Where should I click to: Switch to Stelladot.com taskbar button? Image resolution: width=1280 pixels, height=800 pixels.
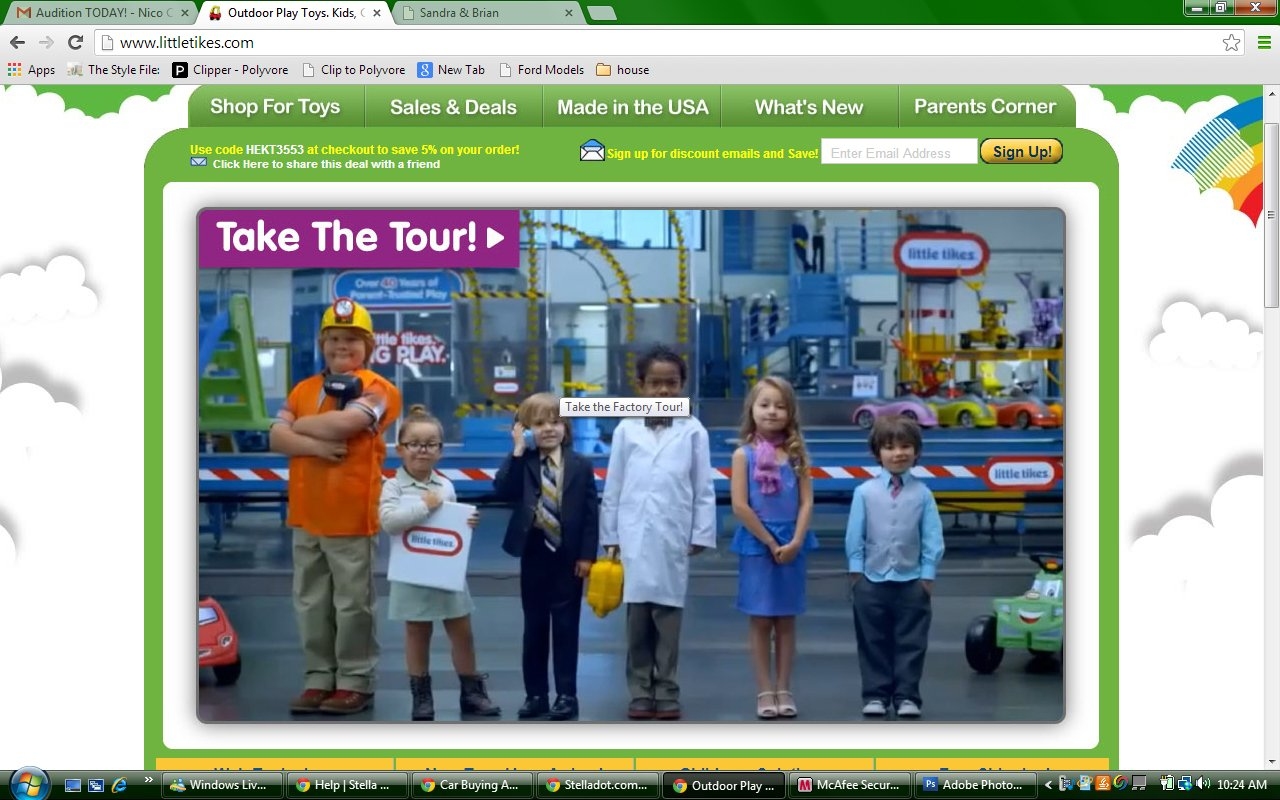click(597, 785)
